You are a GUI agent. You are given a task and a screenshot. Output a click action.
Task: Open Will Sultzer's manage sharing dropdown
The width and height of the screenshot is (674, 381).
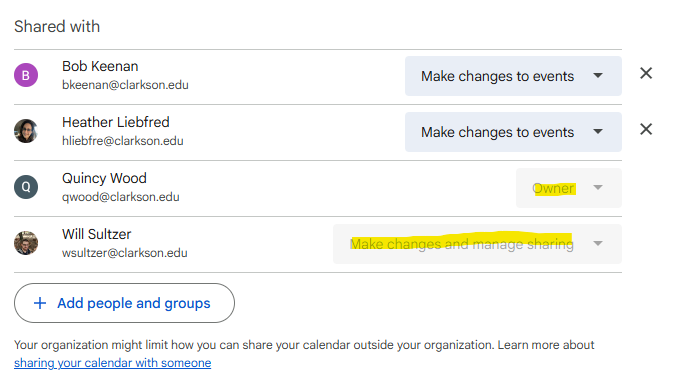477,244
